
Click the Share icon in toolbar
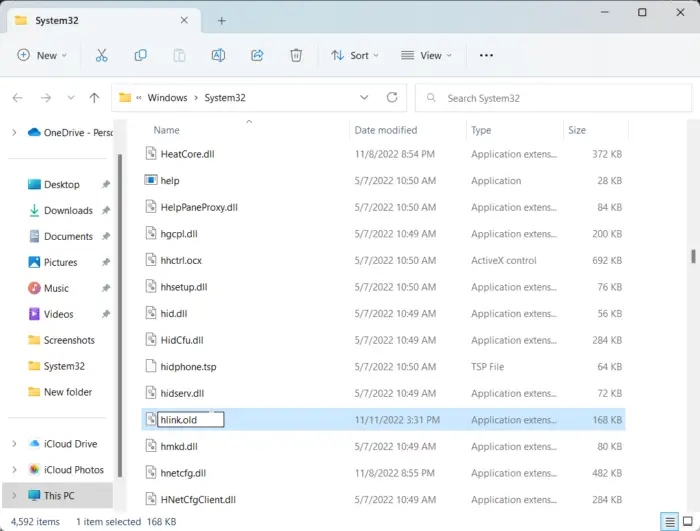click(x=257, y=56)
